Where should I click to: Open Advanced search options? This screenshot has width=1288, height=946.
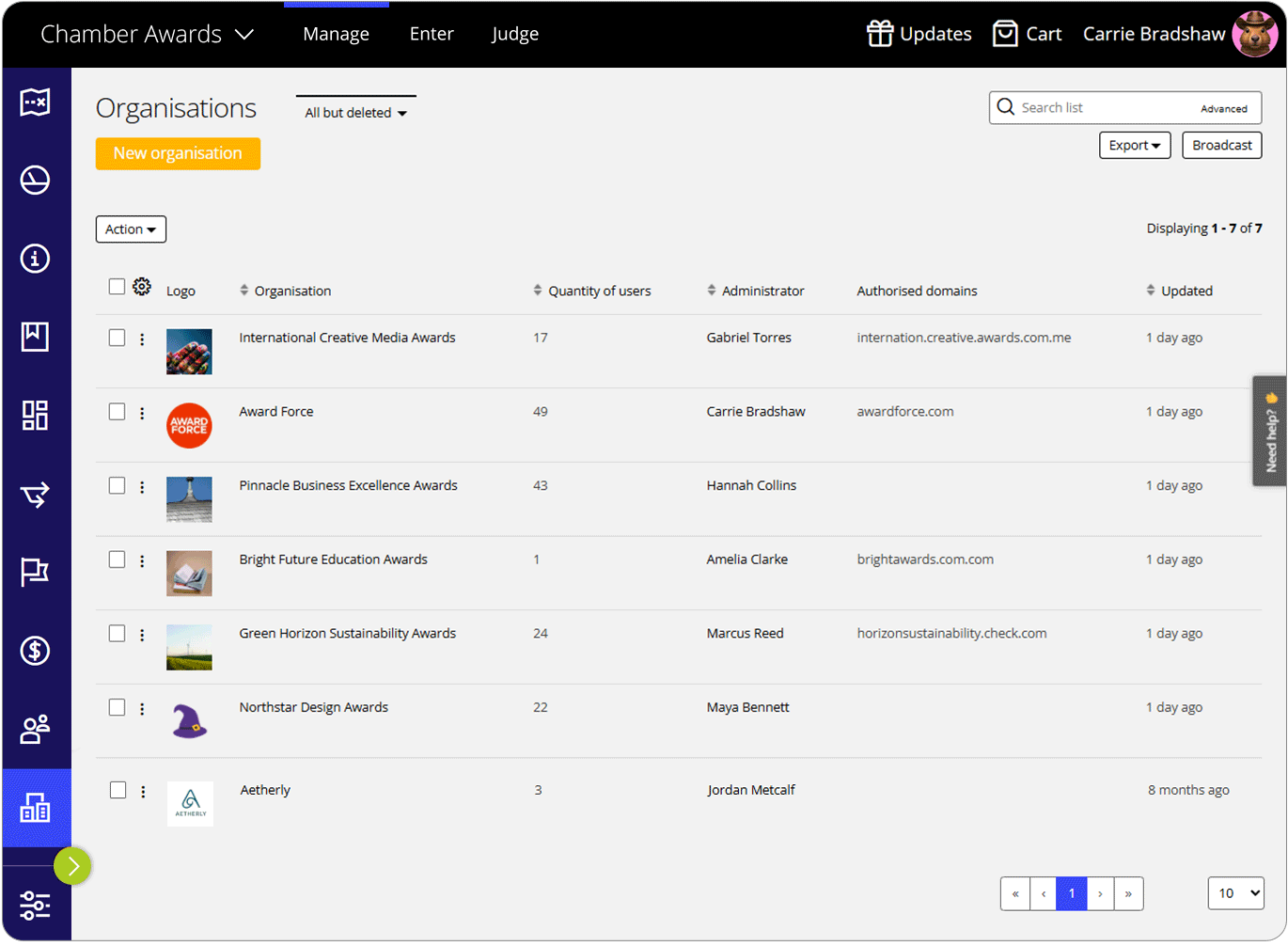tap(1224, 109)
